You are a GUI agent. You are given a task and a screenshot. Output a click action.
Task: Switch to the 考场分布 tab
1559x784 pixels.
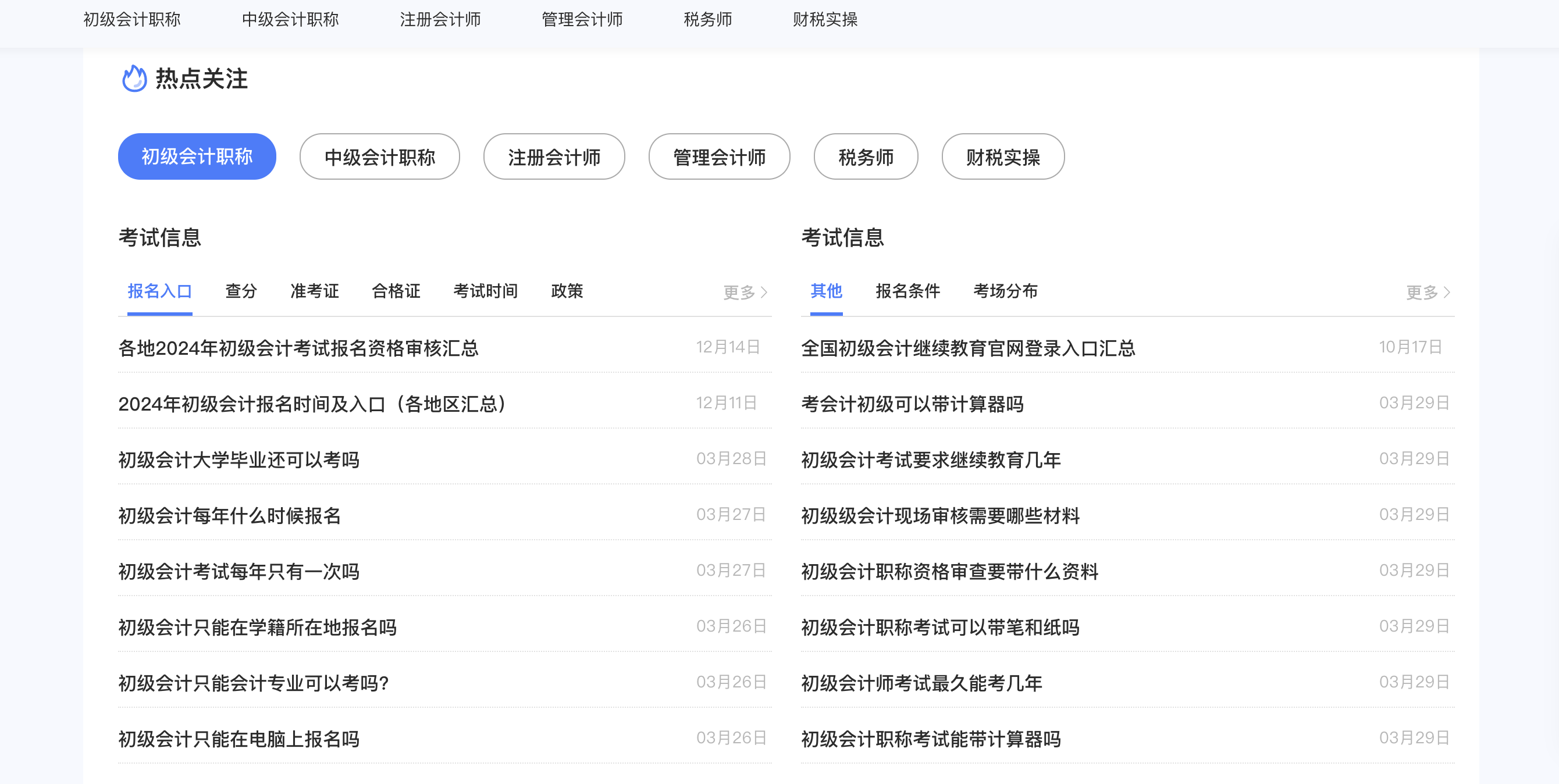click(1006, 291)
